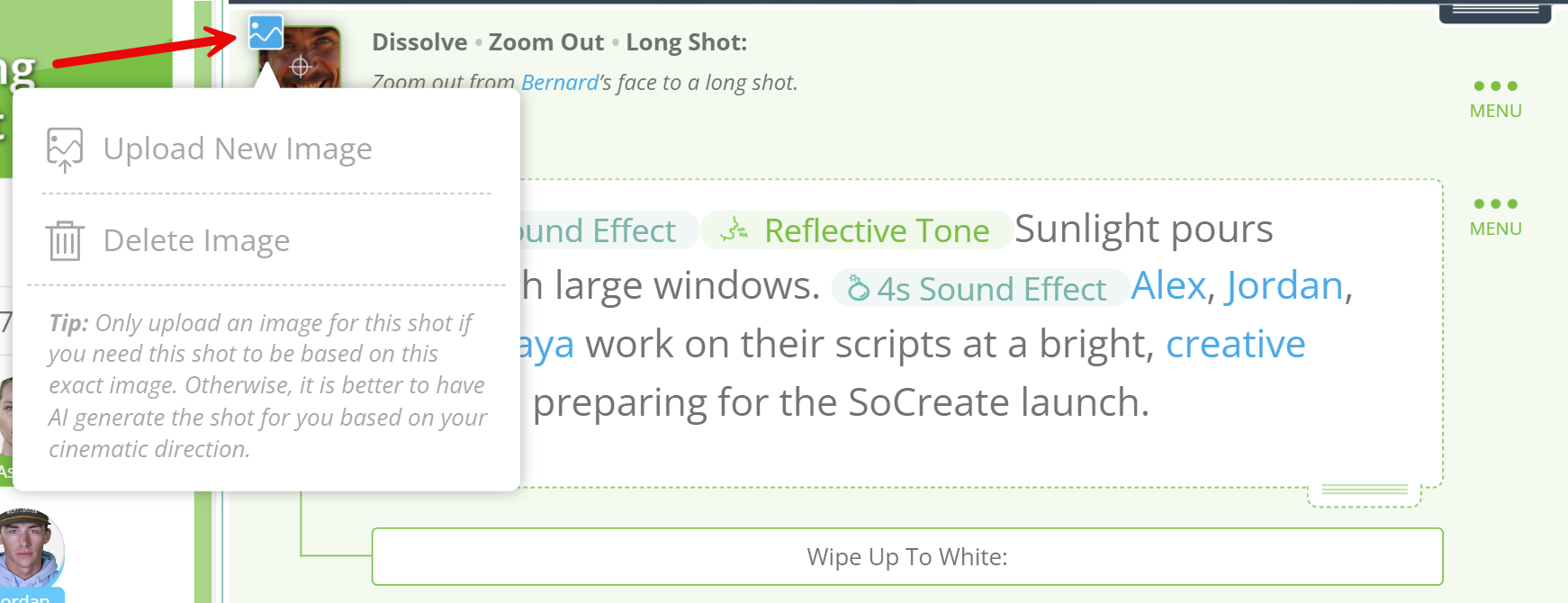Click the creative link in the action text

[x=1236, y=344]
